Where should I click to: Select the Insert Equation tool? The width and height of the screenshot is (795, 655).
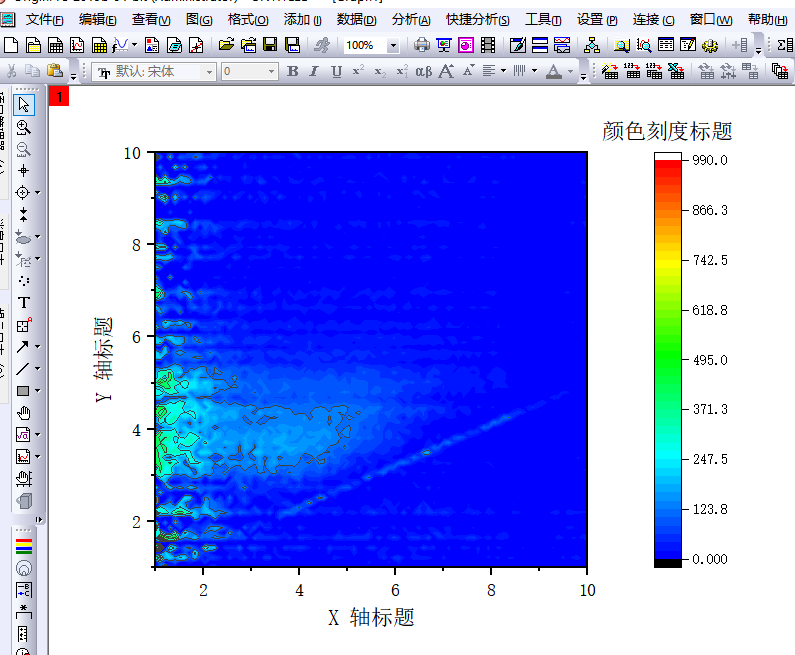coord(22,434)
